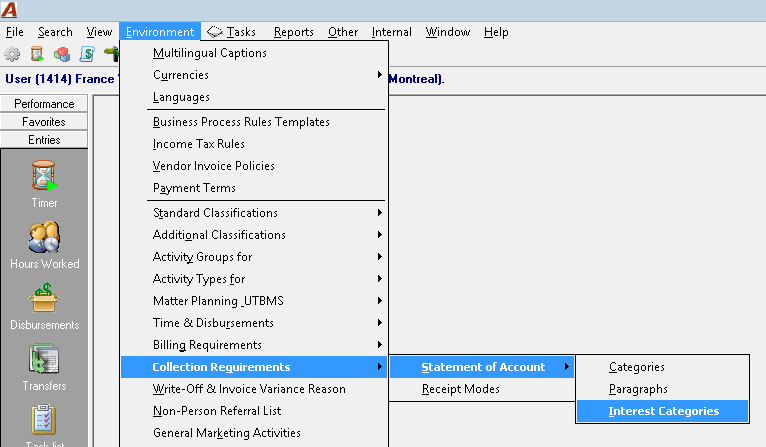Click the Tasks menu cloud icon
766x447 pixels.
pyautogui.click(x=214, y=32)
